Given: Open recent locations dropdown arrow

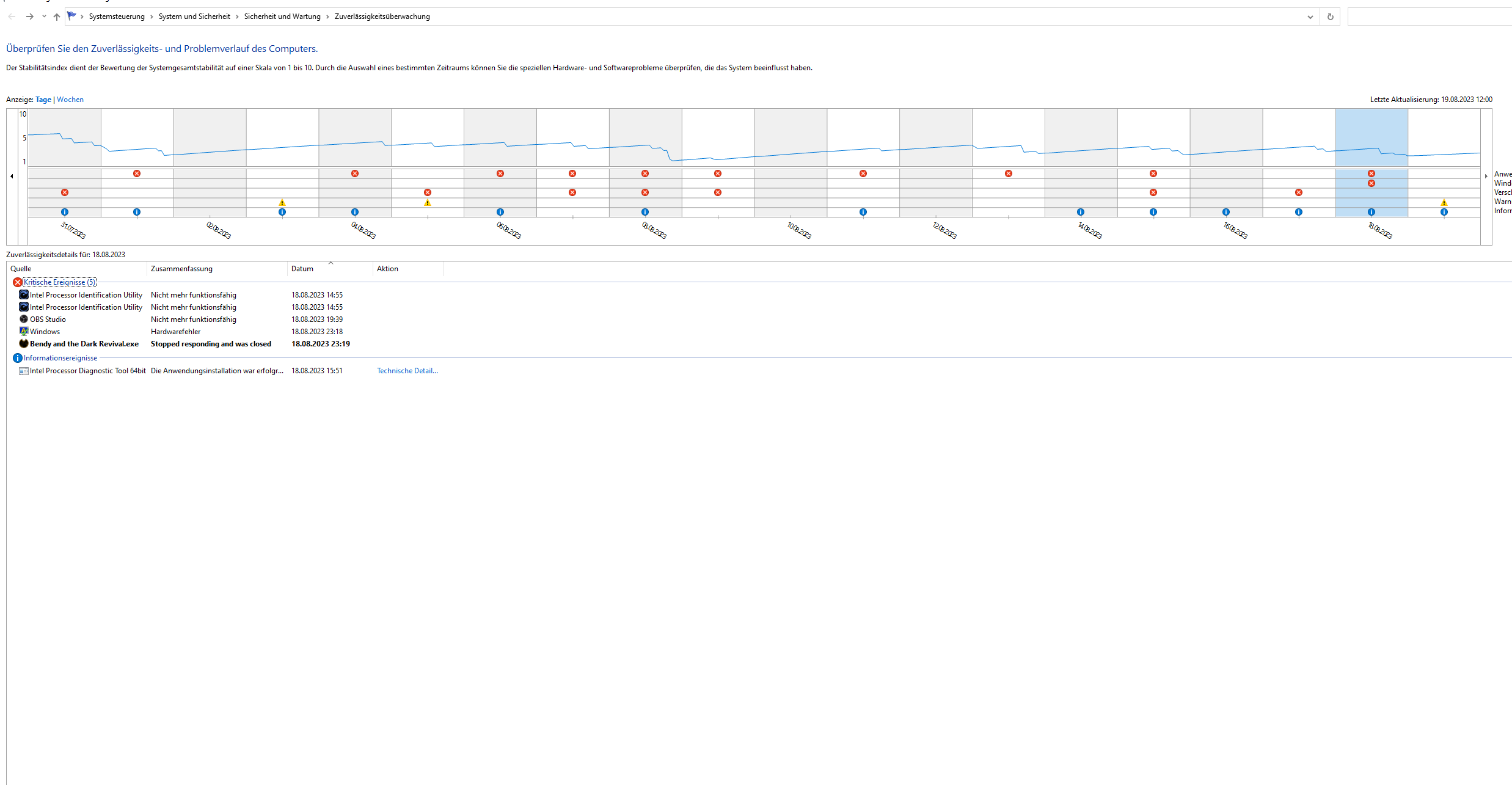Looking at the screenshot, I should click(x=44, y=16).
